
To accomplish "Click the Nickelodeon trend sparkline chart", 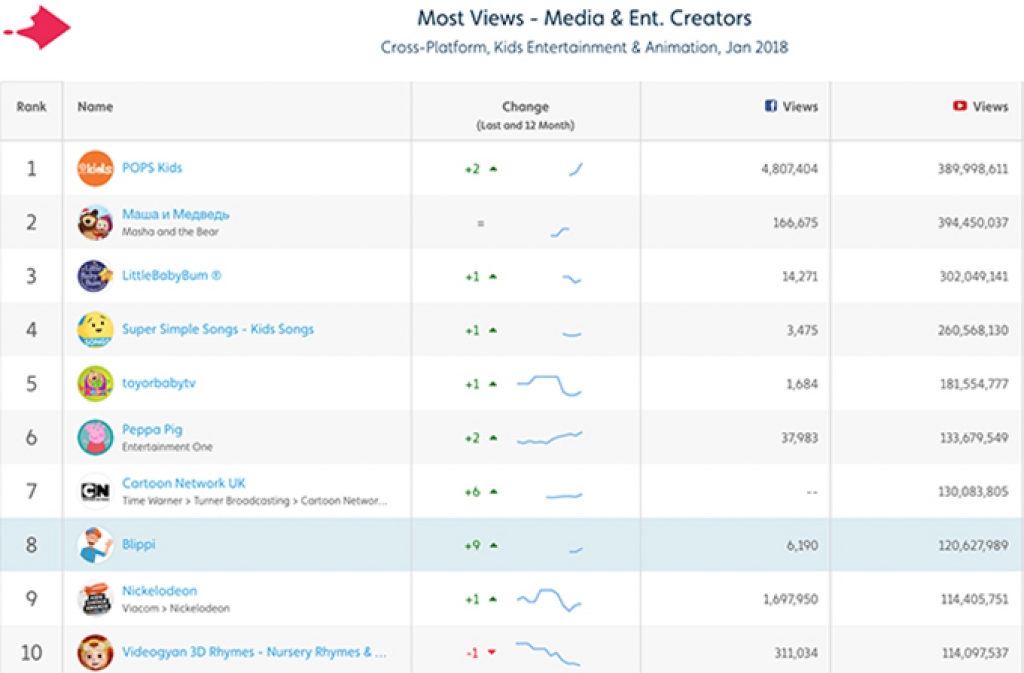I will [549, 600].
